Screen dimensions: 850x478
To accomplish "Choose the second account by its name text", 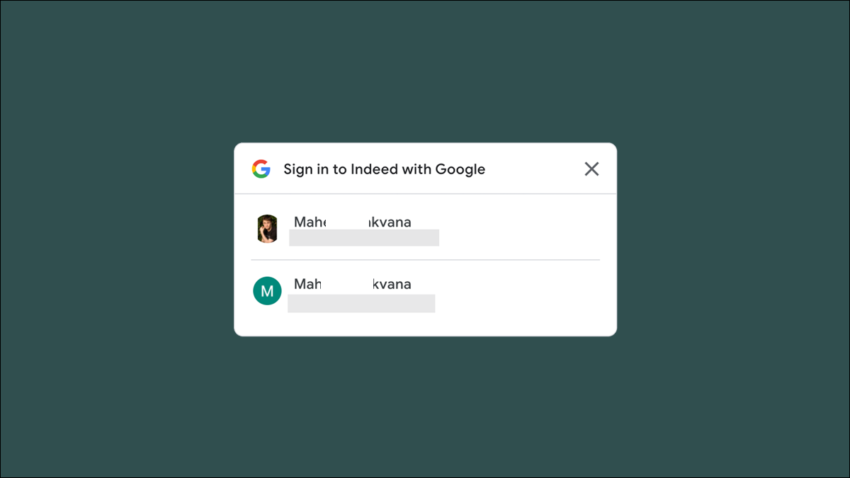I will (352, 284).
